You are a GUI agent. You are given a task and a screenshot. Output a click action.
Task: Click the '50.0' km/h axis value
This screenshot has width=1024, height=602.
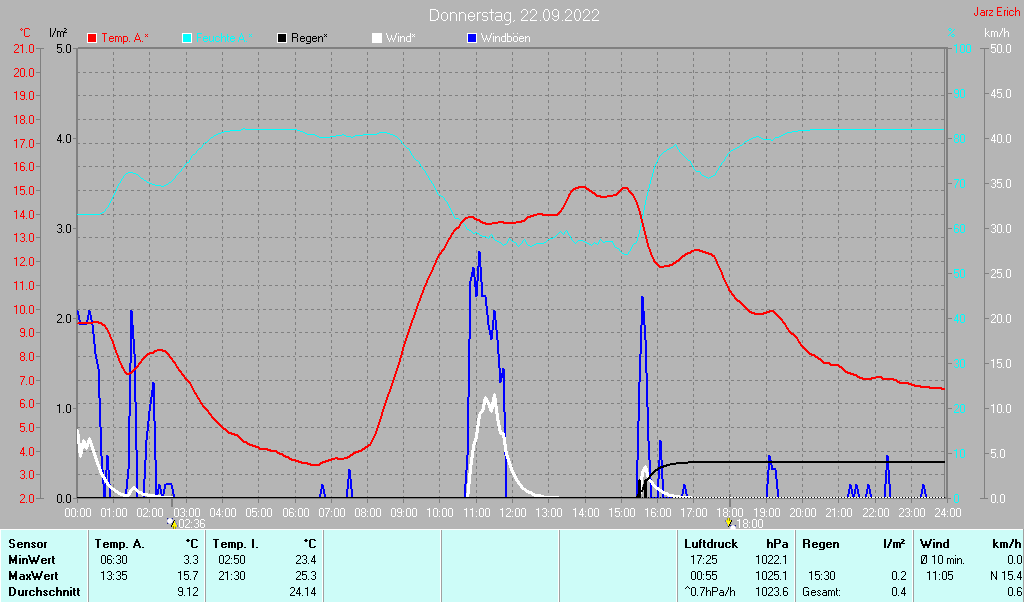tap(1000, 49)
